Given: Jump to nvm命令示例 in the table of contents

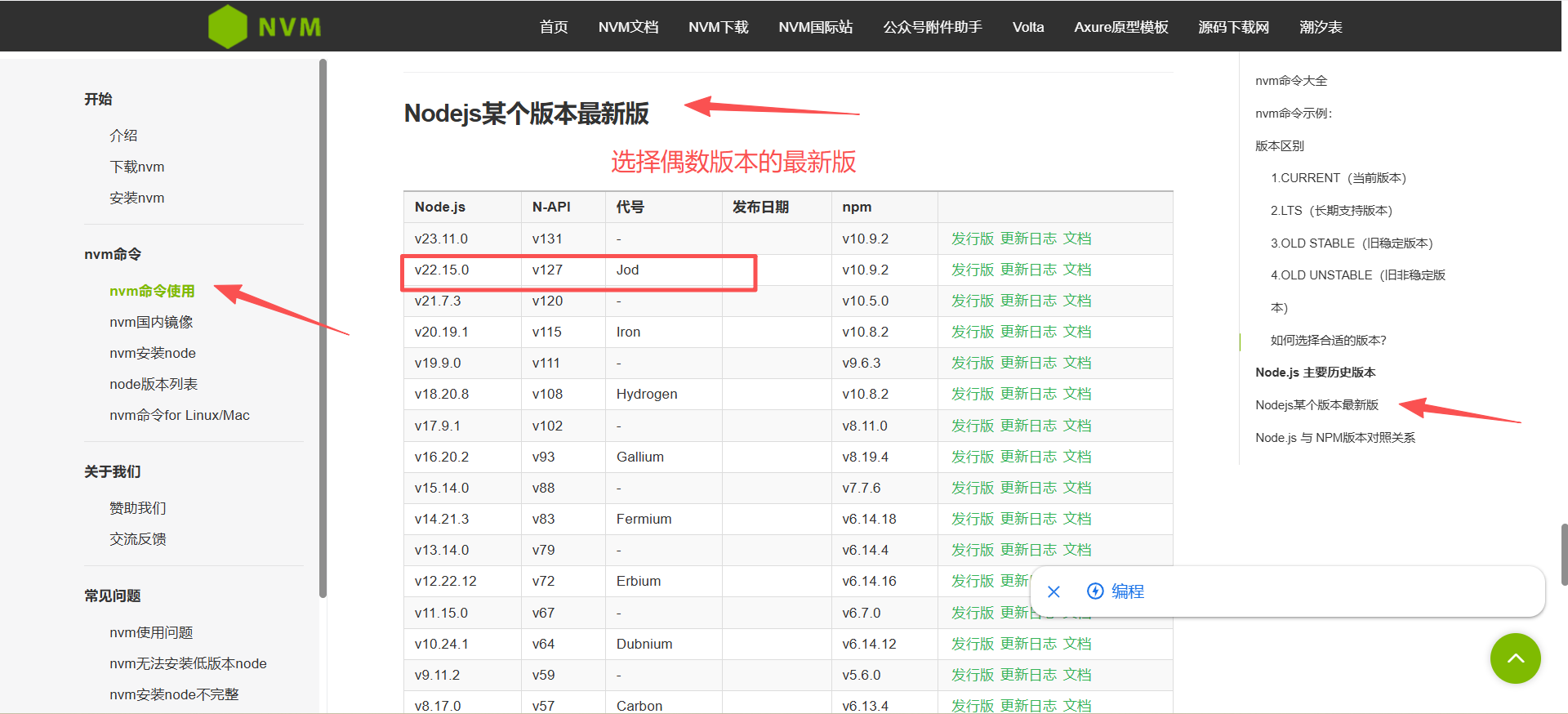Looking at the screenshot, I should [1294, 114].
